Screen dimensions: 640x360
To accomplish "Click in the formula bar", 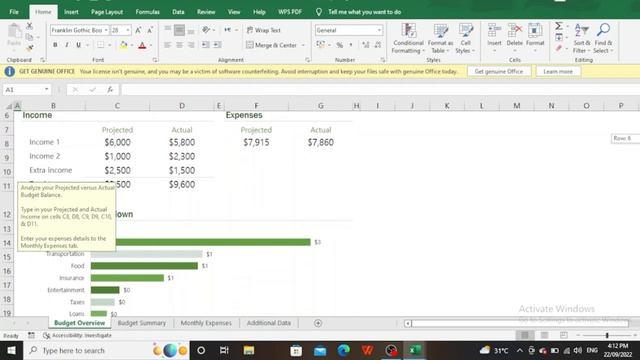I will 380,89.
